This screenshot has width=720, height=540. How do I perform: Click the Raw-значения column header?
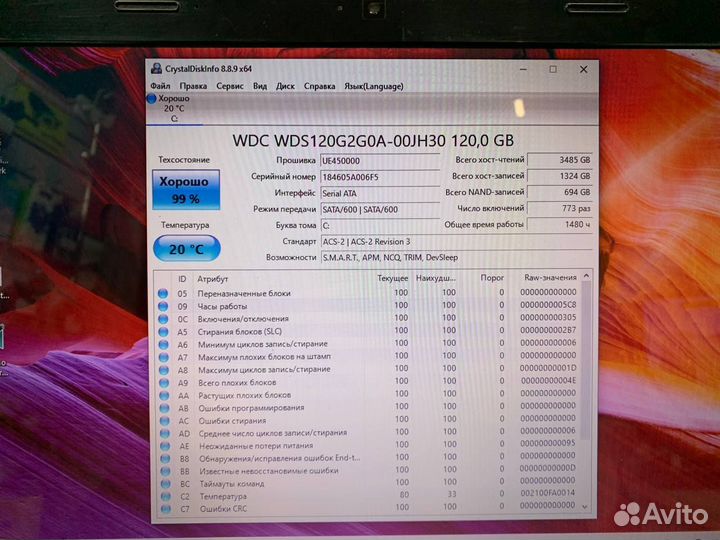(x=550, y=277)
